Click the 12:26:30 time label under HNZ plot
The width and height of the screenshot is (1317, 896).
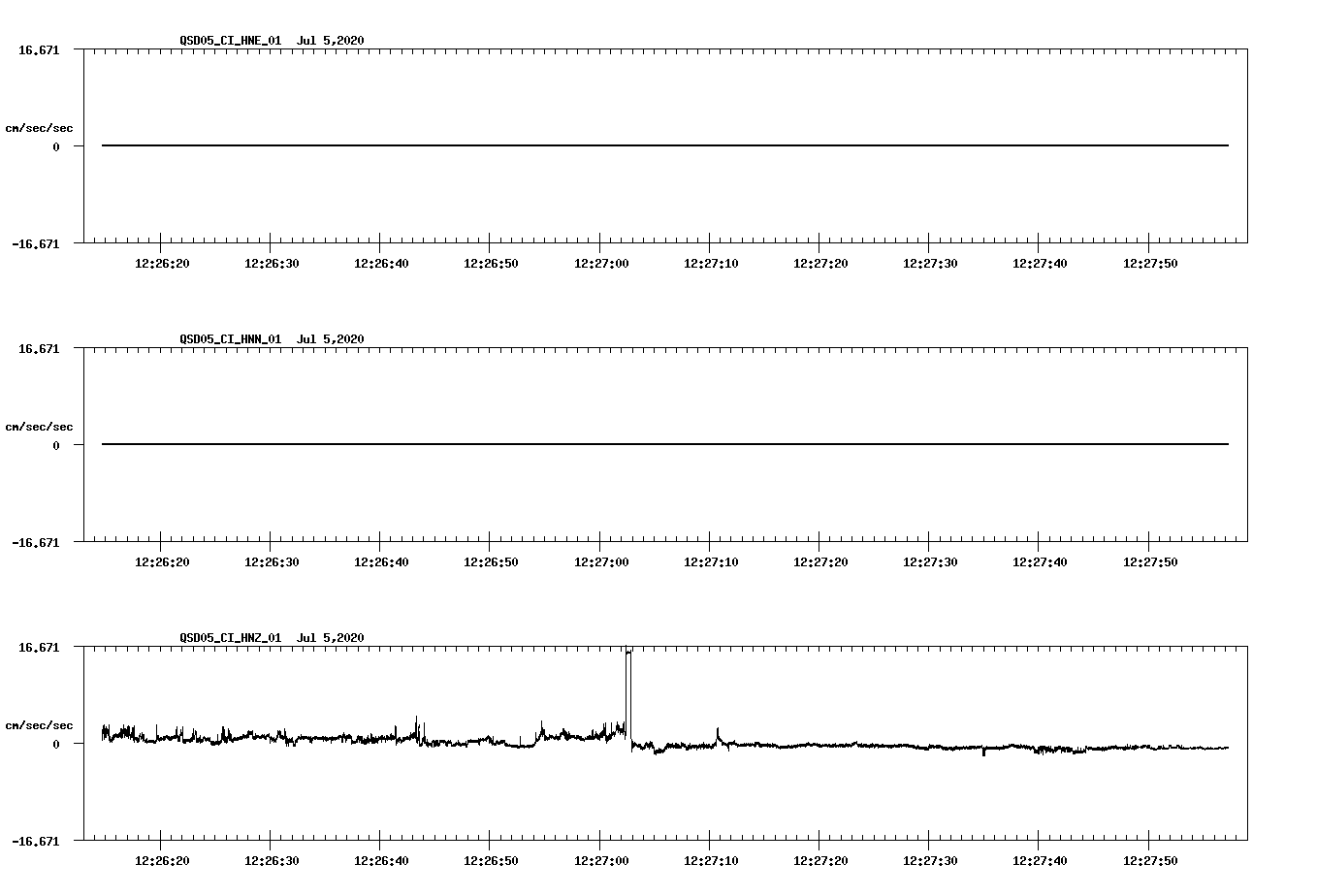[x=272, y=861]
